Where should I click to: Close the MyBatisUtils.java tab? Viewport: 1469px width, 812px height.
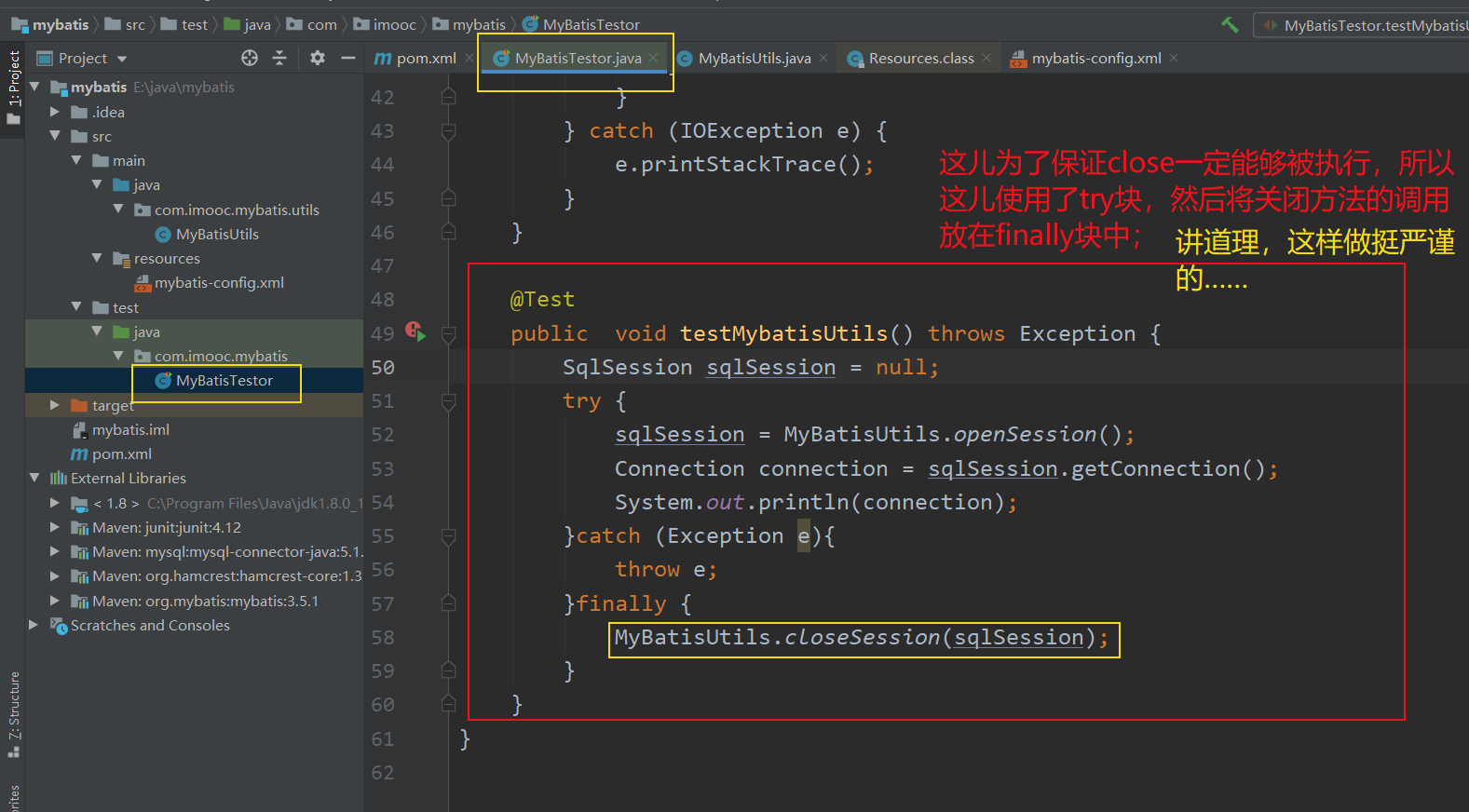823,58
